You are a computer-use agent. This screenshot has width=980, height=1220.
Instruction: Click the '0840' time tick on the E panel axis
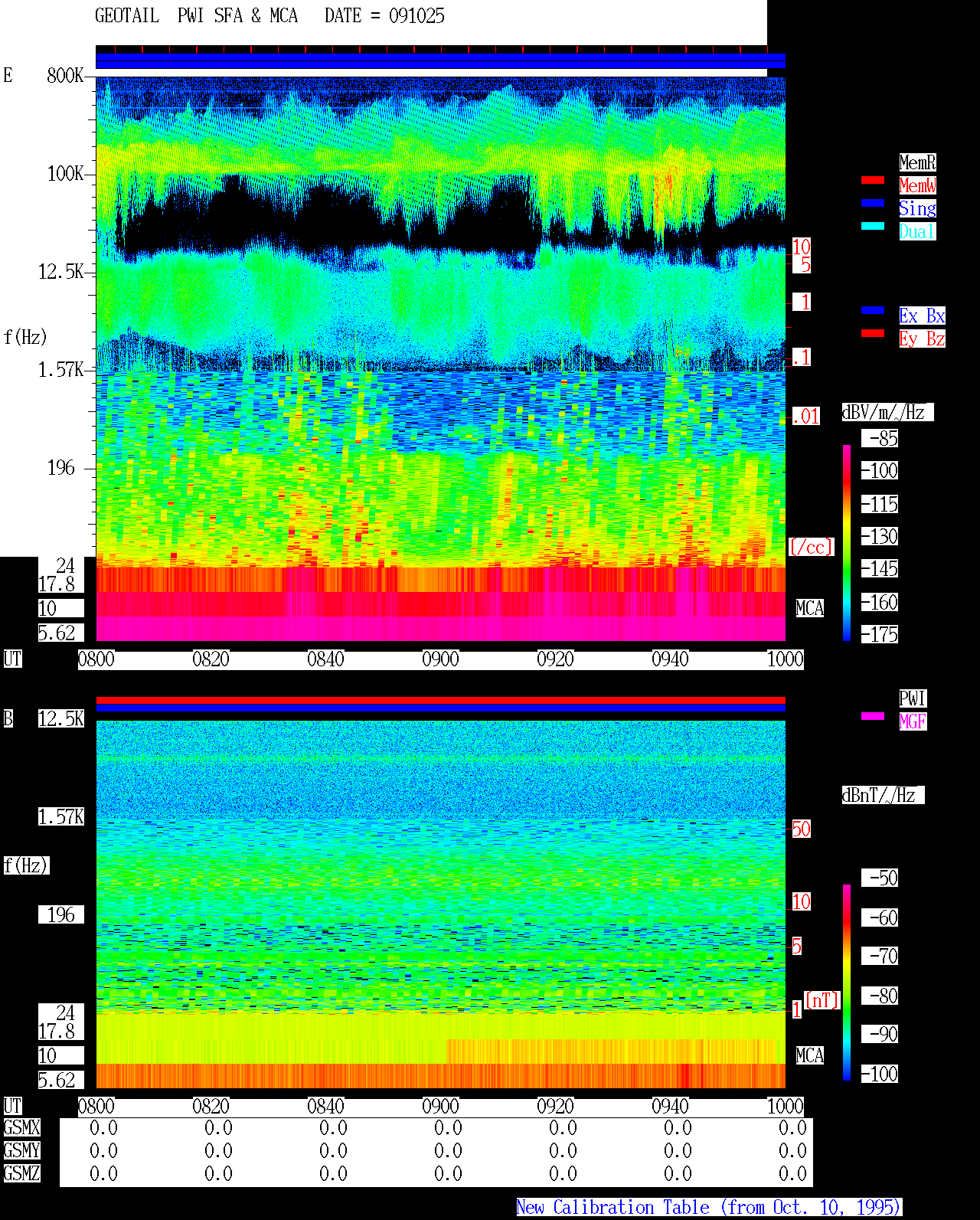(x=325, y=659)
